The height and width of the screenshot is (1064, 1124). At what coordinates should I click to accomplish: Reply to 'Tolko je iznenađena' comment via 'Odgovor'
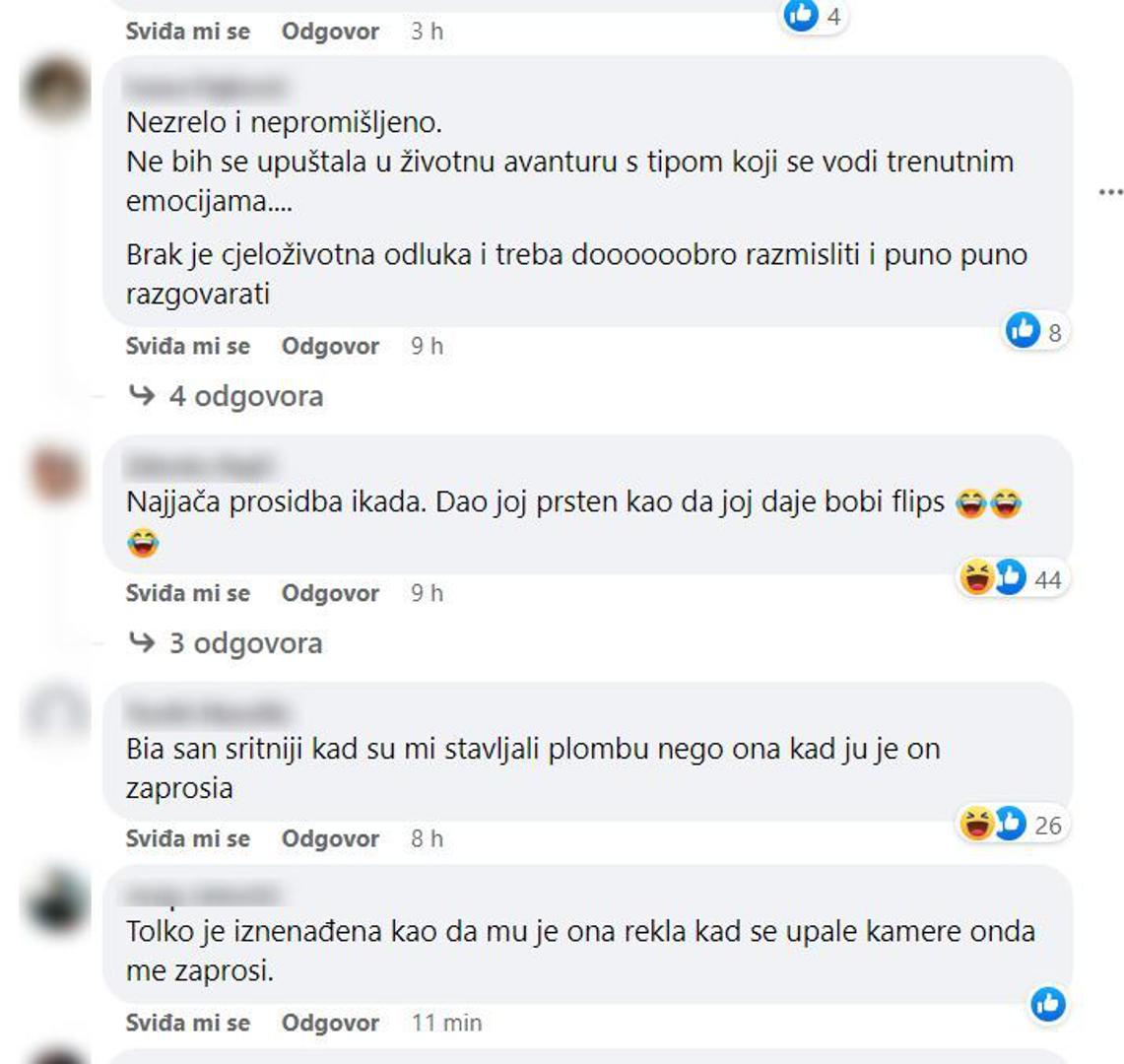click(x=330, y=1023)
